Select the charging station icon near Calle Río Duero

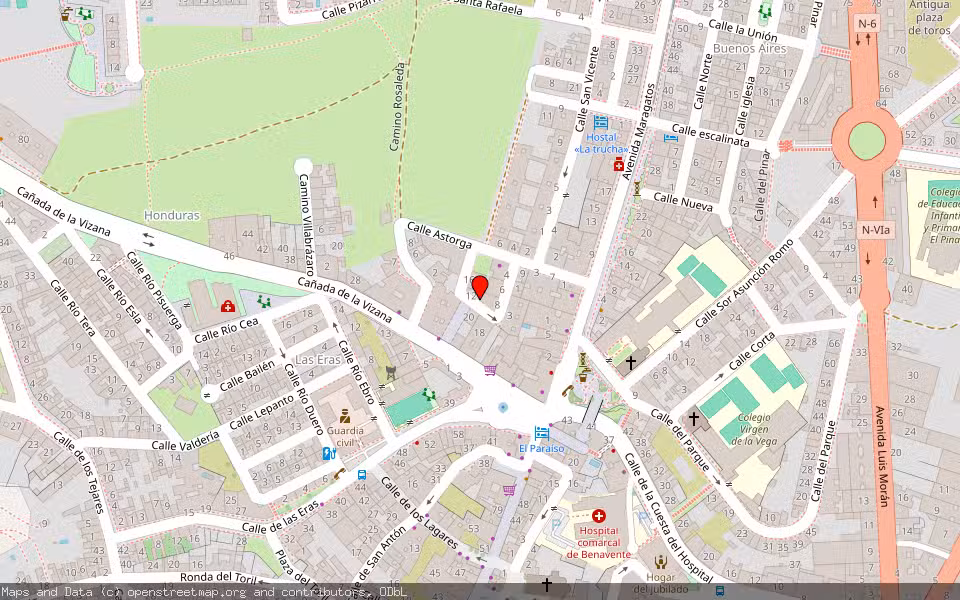(329, 454)
